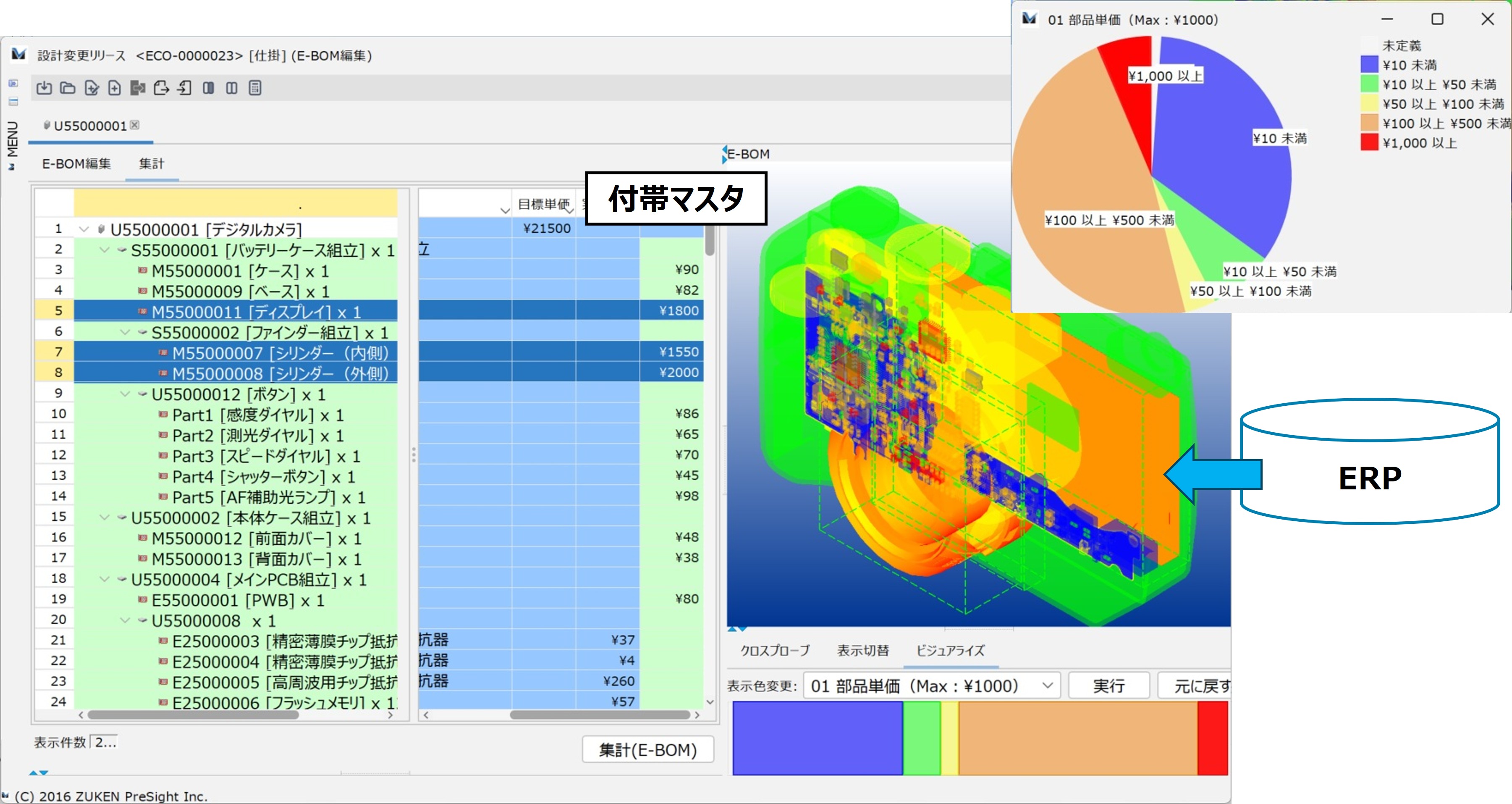This screenshot has width=1512, height=804.
Task: Switch to the U55000001 document tab
Action: (x=90, y=126)
